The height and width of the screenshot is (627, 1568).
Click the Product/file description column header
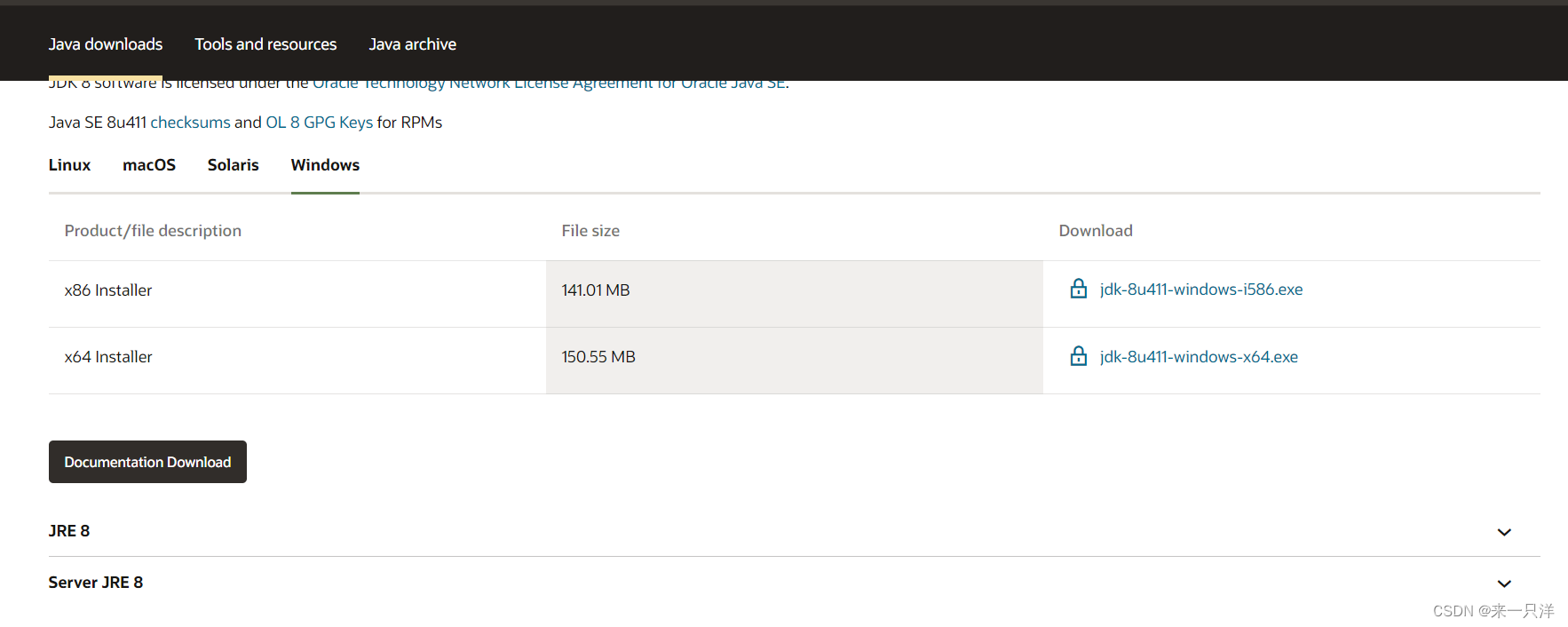click(153, 231)
